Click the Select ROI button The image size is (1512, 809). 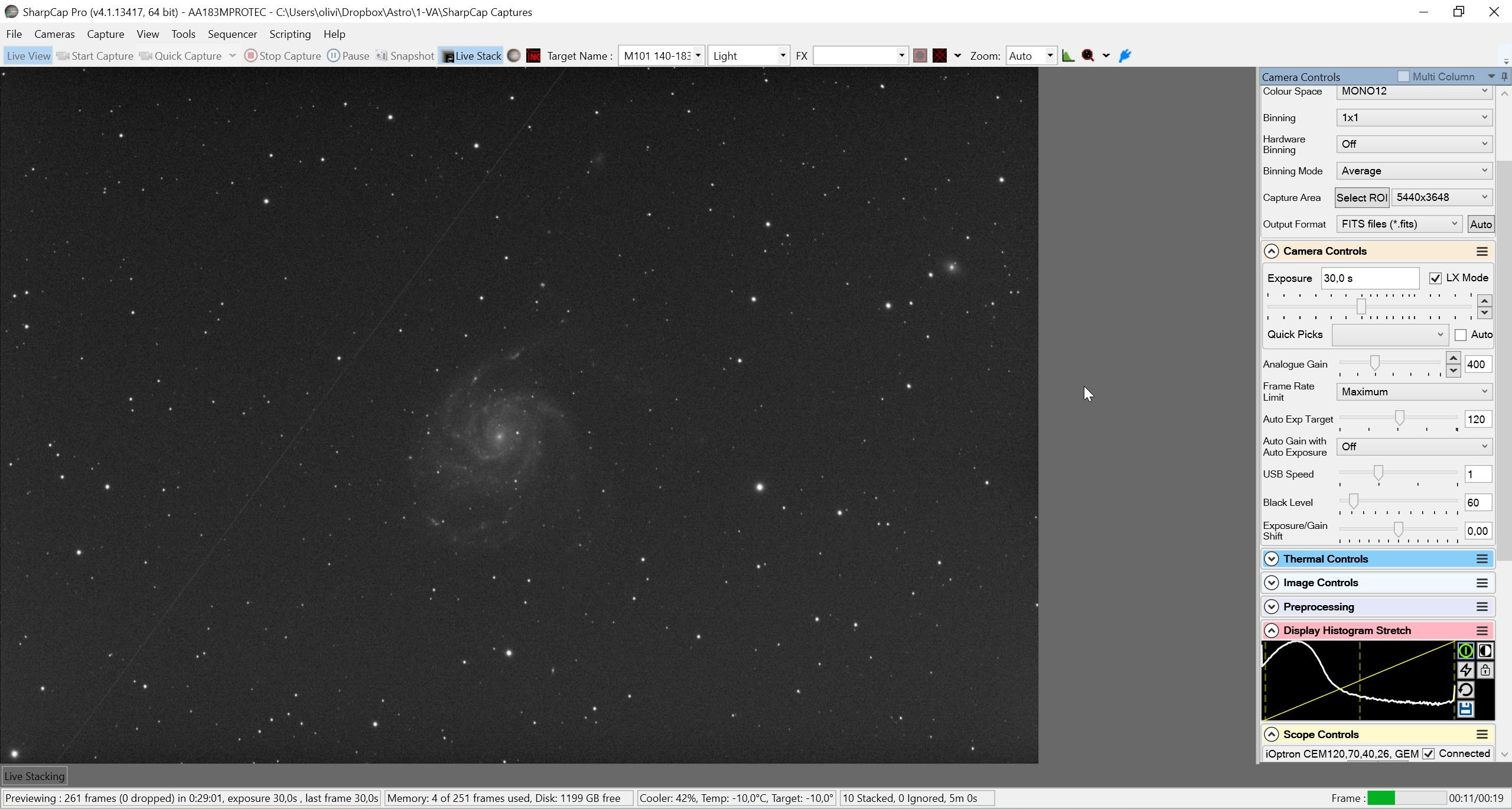(1362, 198)
